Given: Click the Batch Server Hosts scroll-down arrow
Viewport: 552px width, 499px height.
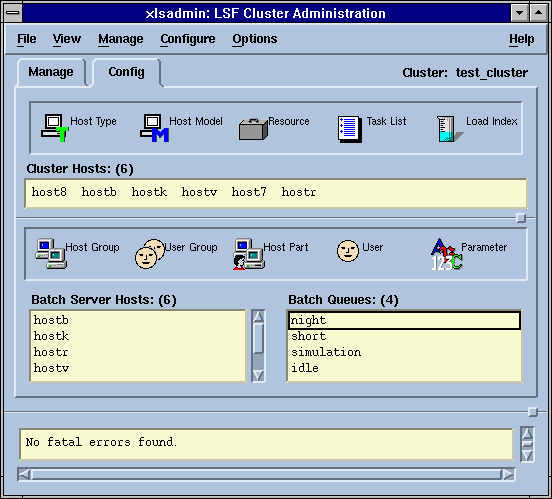Looking at the screenshot, I should coord(258,375).
